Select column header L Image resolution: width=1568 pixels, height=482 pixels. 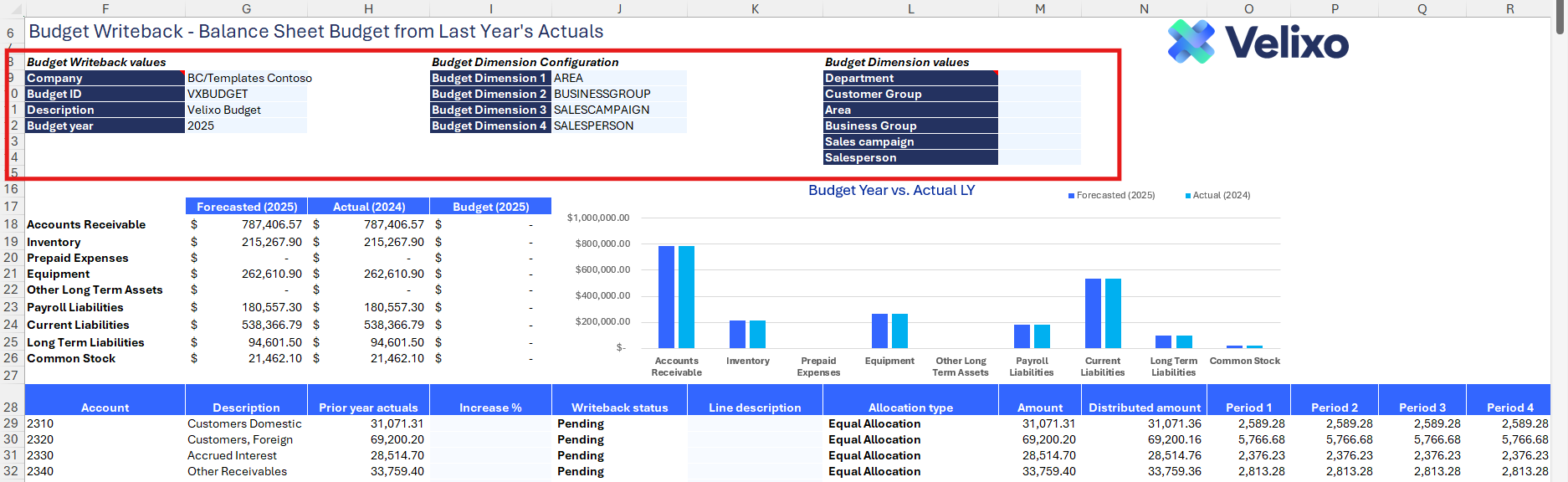pos(910,8)
